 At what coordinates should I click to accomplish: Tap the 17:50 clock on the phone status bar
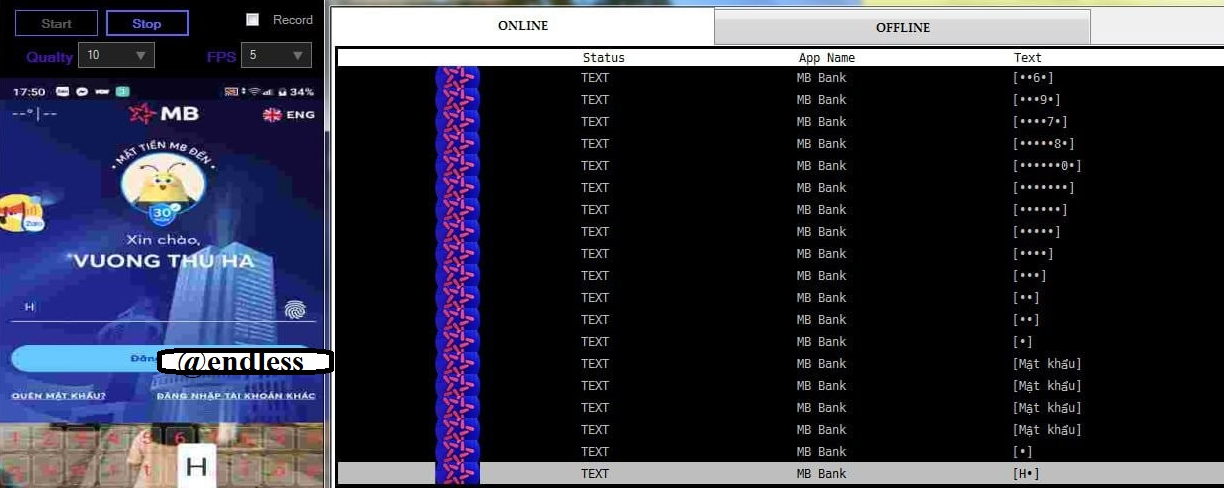30,91
